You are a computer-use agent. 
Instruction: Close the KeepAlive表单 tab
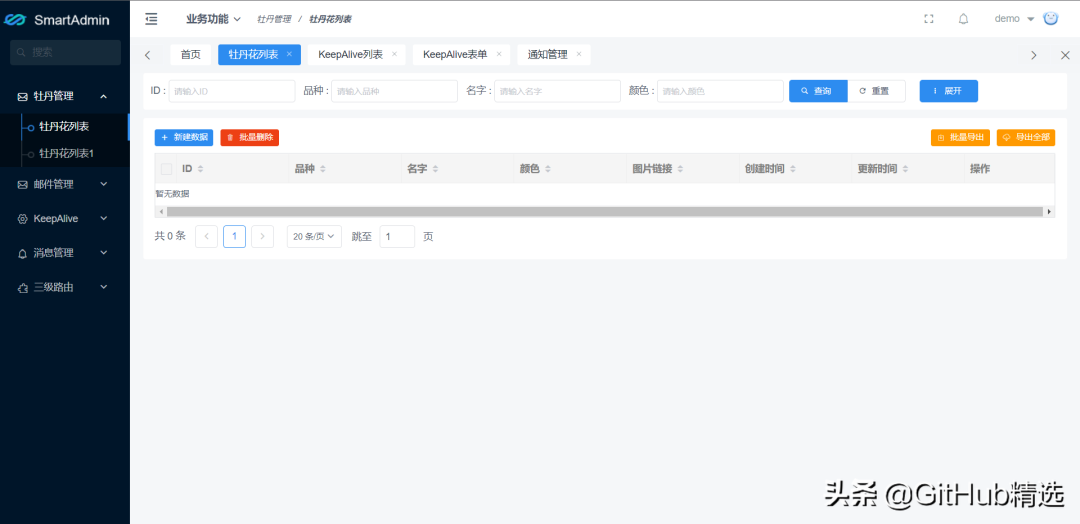pos(499,54)
